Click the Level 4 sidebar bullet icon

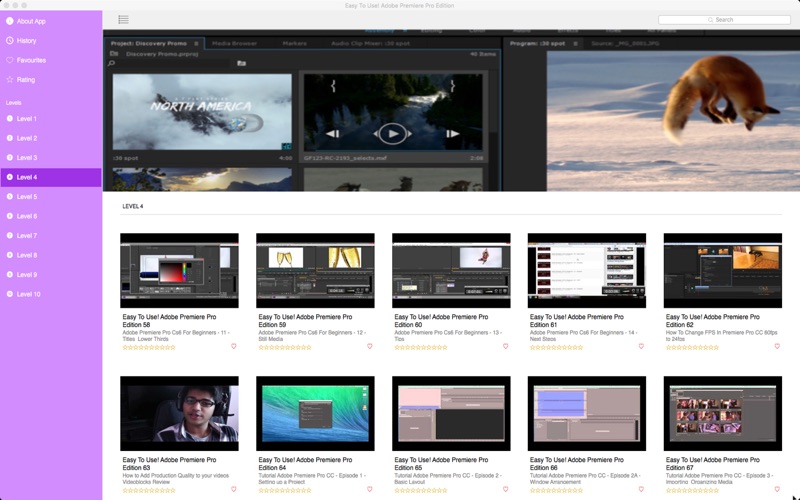pyautogui.click(x=10, y=177)
